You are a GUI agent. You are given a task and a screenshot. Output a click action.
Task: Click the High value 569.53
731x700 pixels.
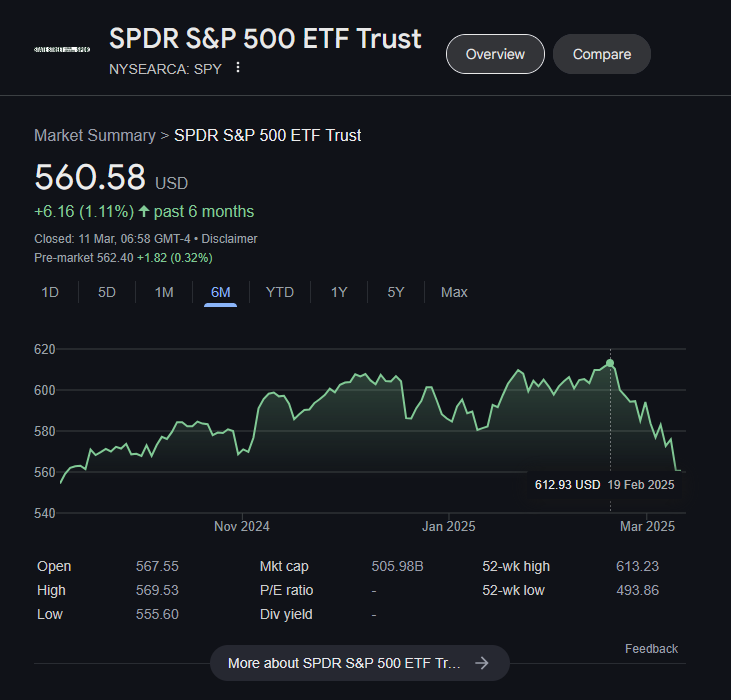[157, 590]
